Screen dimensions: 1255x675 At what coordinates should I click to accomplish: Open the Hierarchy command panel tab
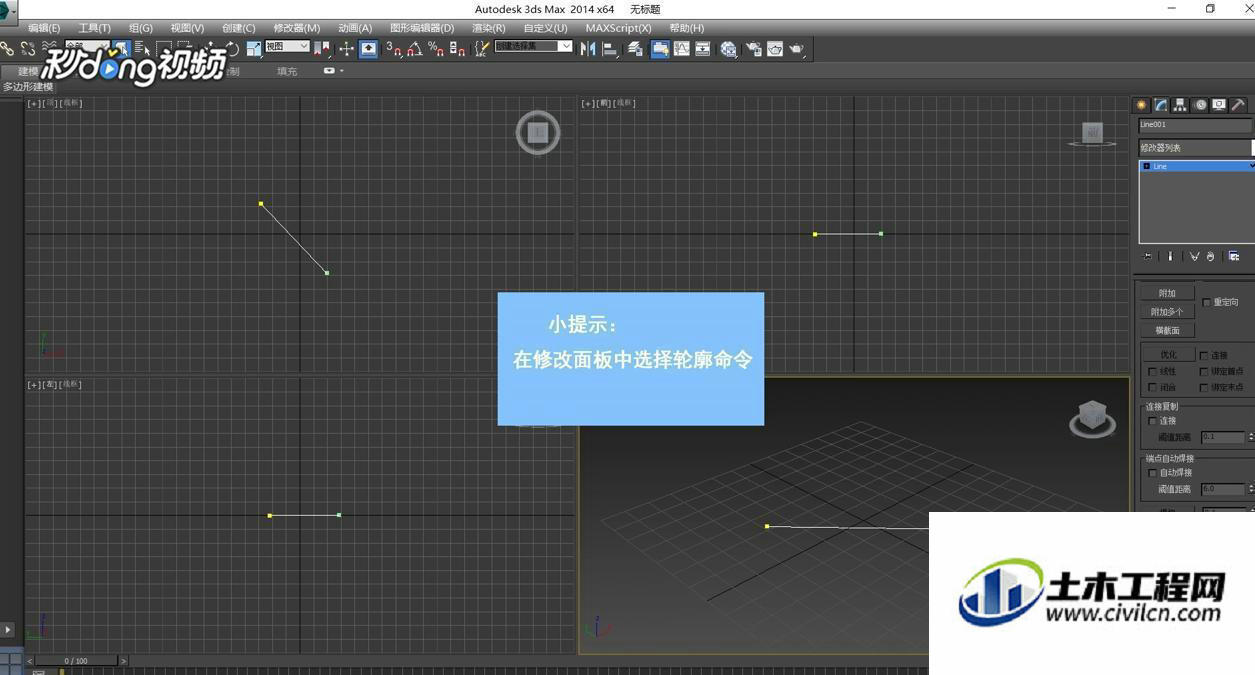tap(1180, 105)
